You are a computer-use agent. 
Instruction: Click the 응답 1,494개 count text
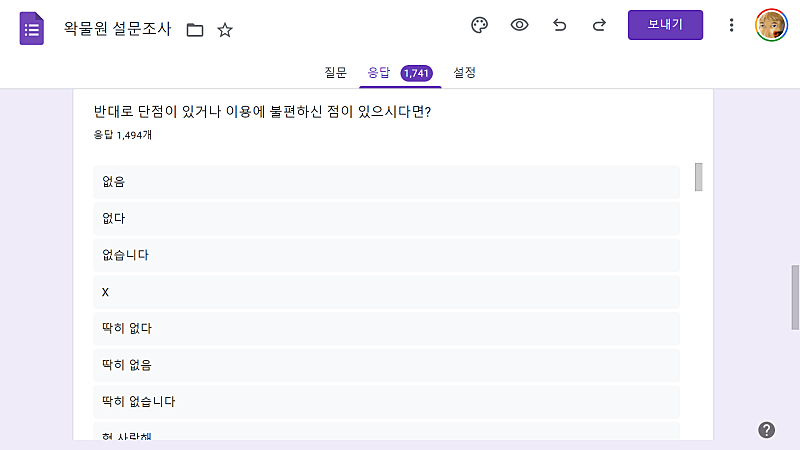pos(122,135)
